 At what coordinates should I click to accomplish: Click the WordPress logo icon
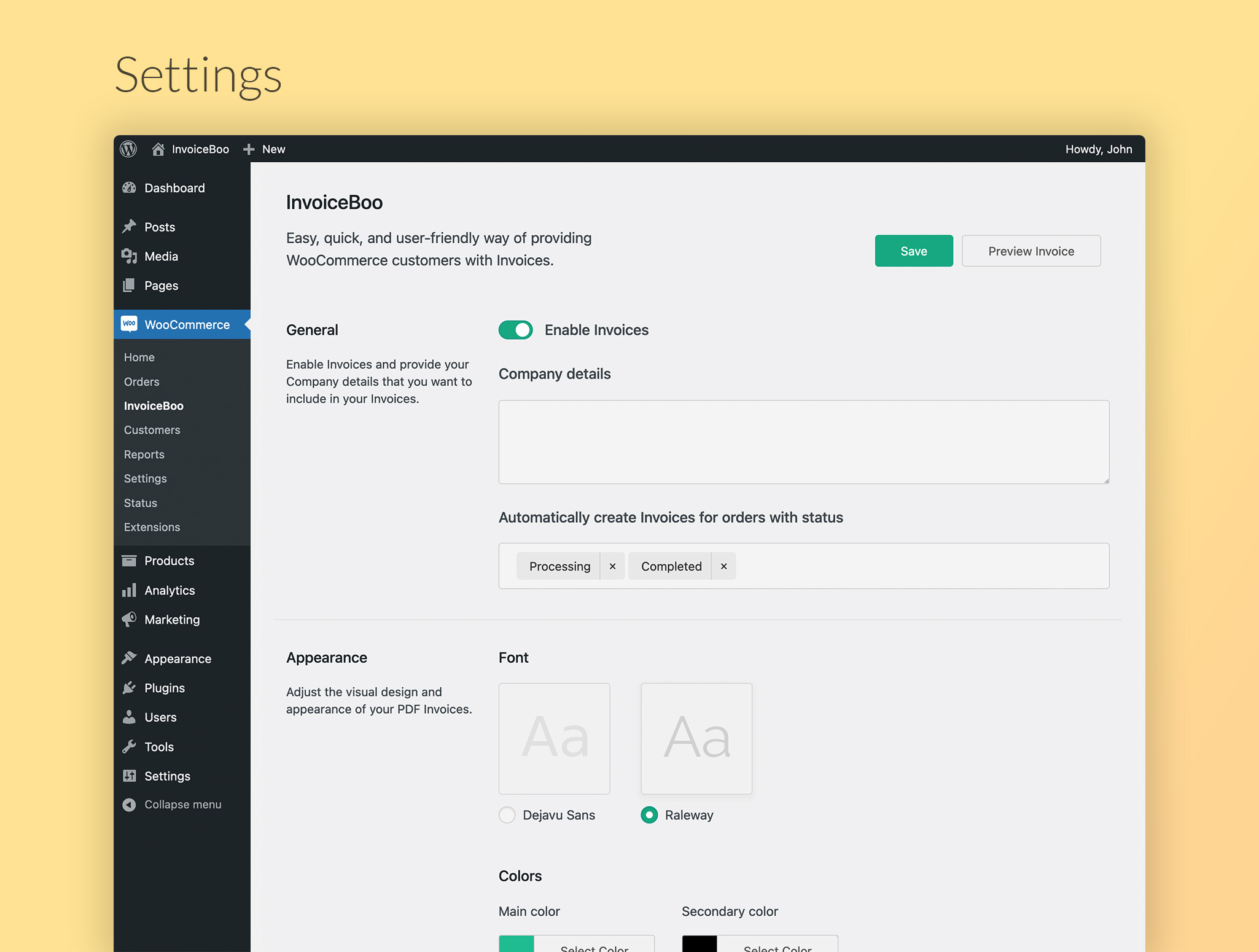(128, 149)
